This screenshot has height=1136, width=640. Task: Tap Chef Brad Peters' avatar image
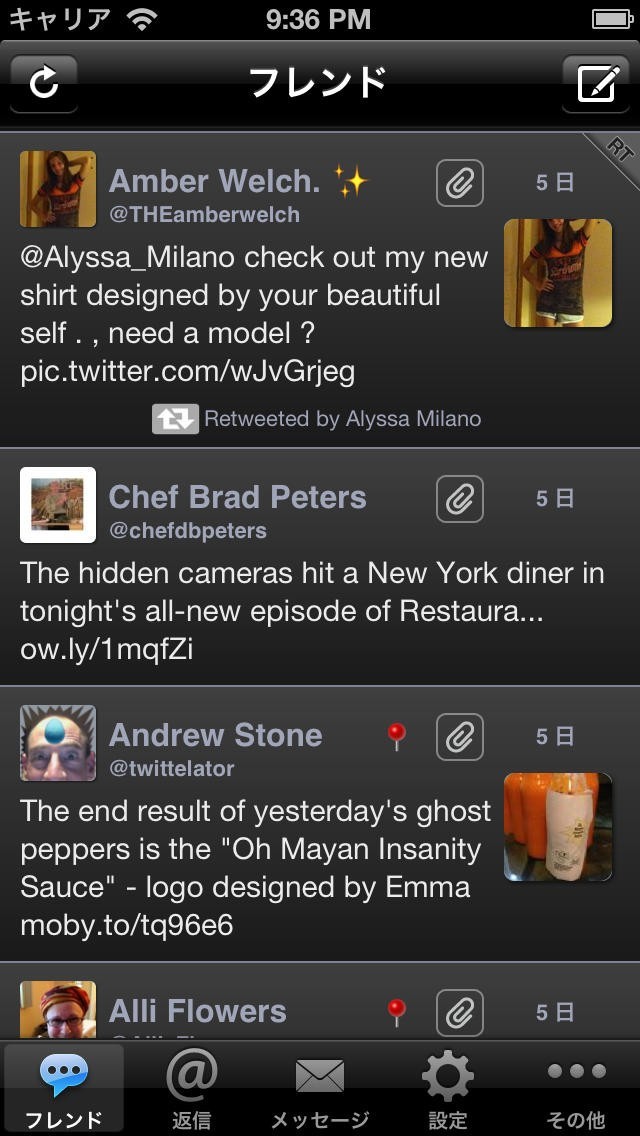[58, 505]
